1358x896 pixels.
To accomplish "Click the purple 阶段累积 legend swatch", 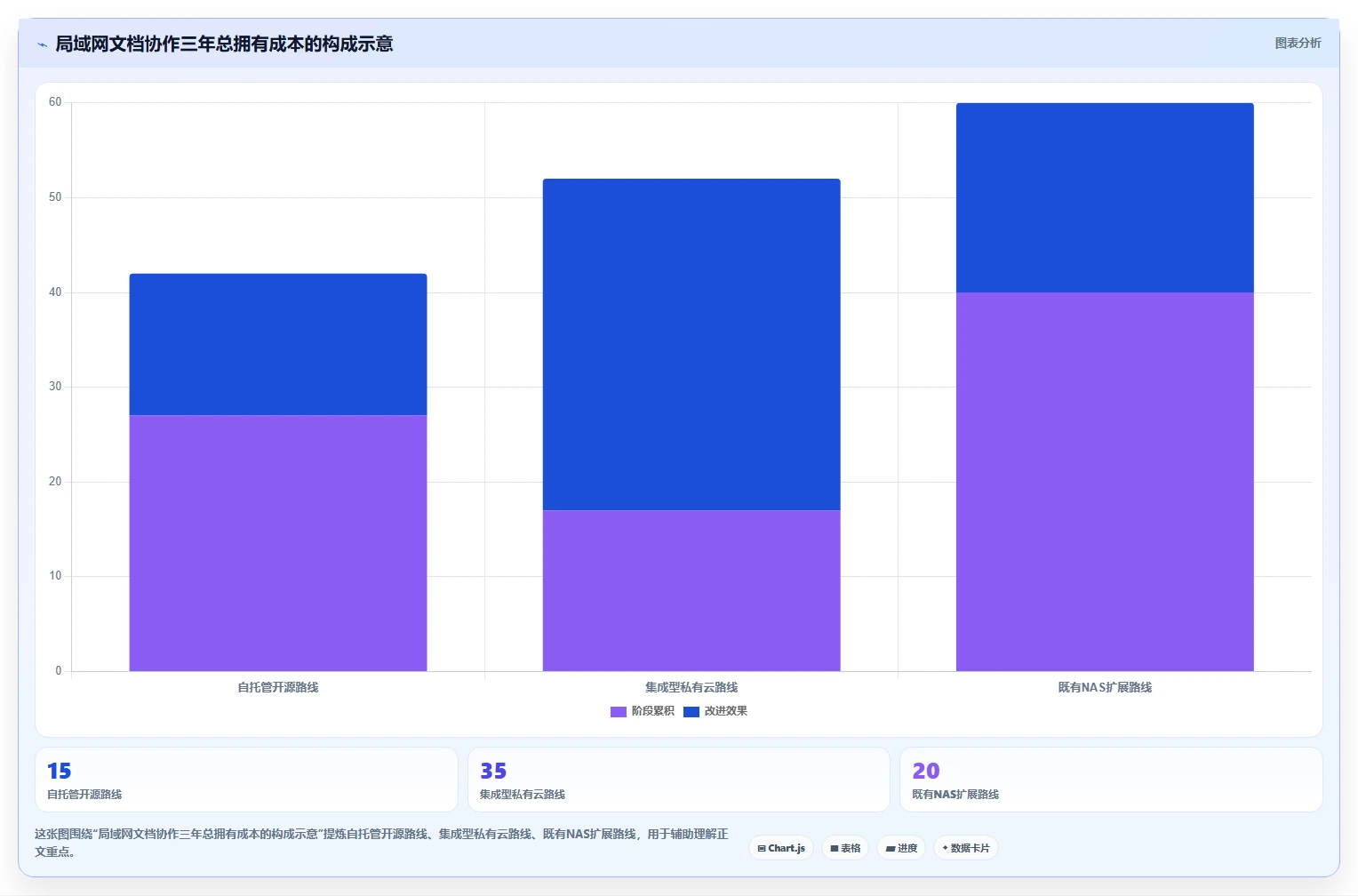I will 619,711.
